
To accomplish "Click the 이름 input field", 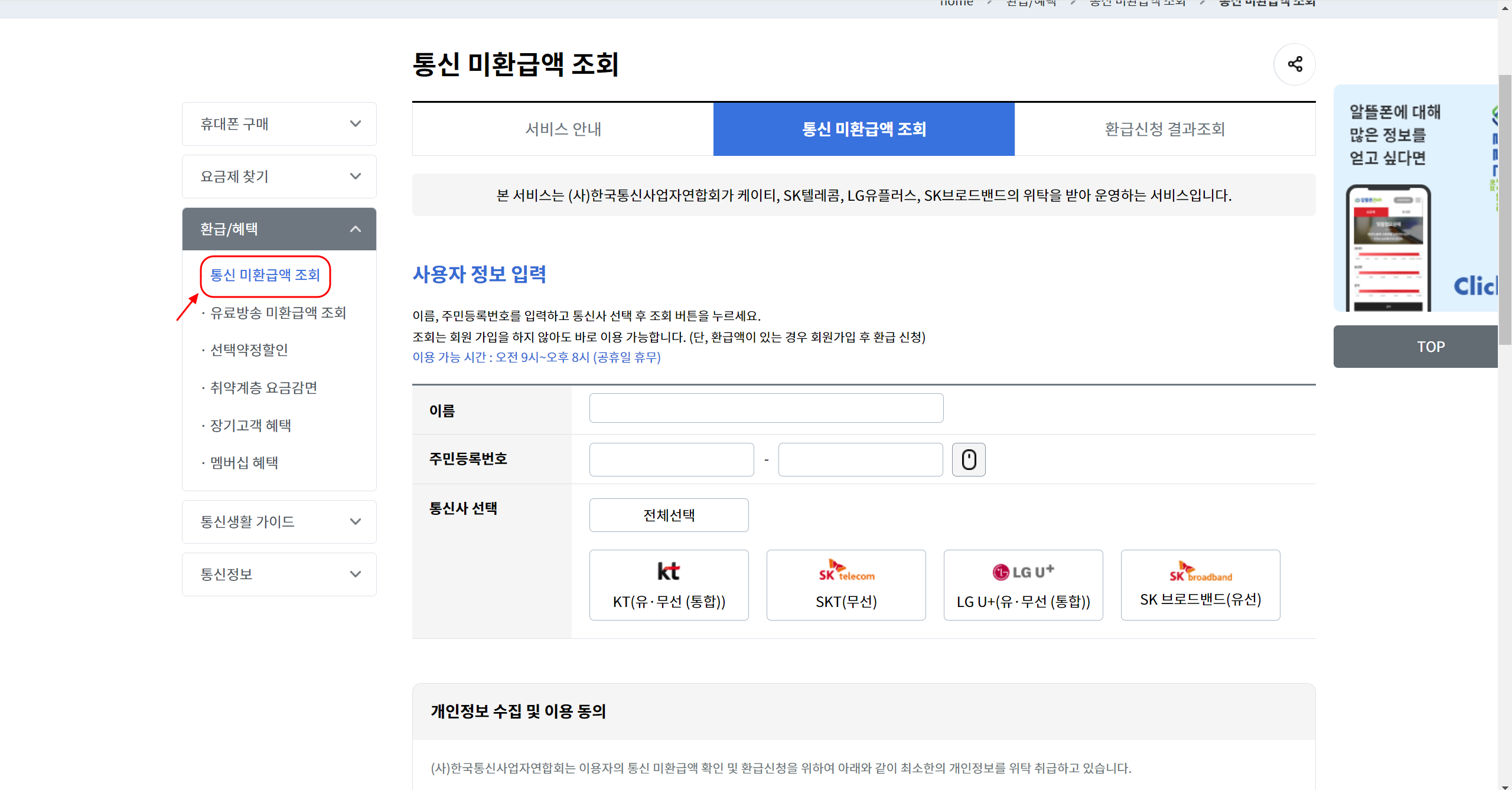I will tap(766, 409).
